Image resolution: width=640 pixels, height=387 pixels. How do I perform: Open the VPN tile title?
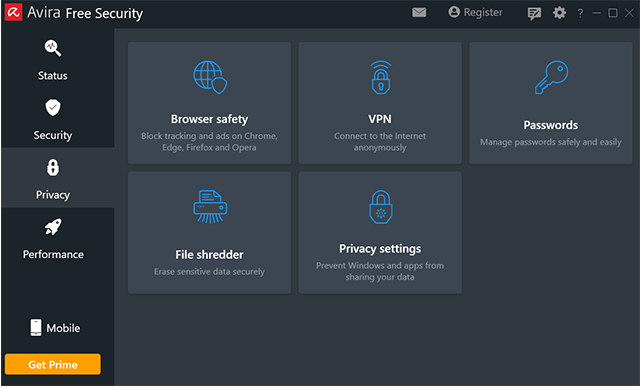[x=380, y=119]
